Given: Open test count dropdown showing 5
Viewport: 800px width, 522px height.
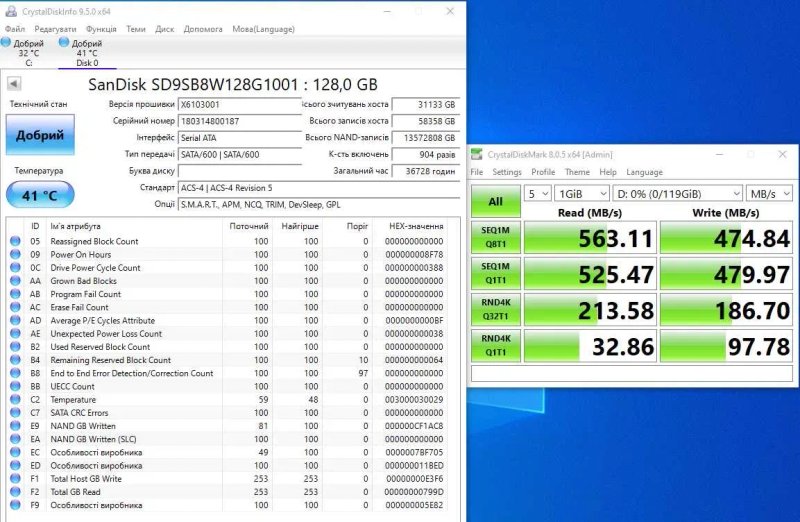Looking at the screenshot, I should tap(537, 193).
